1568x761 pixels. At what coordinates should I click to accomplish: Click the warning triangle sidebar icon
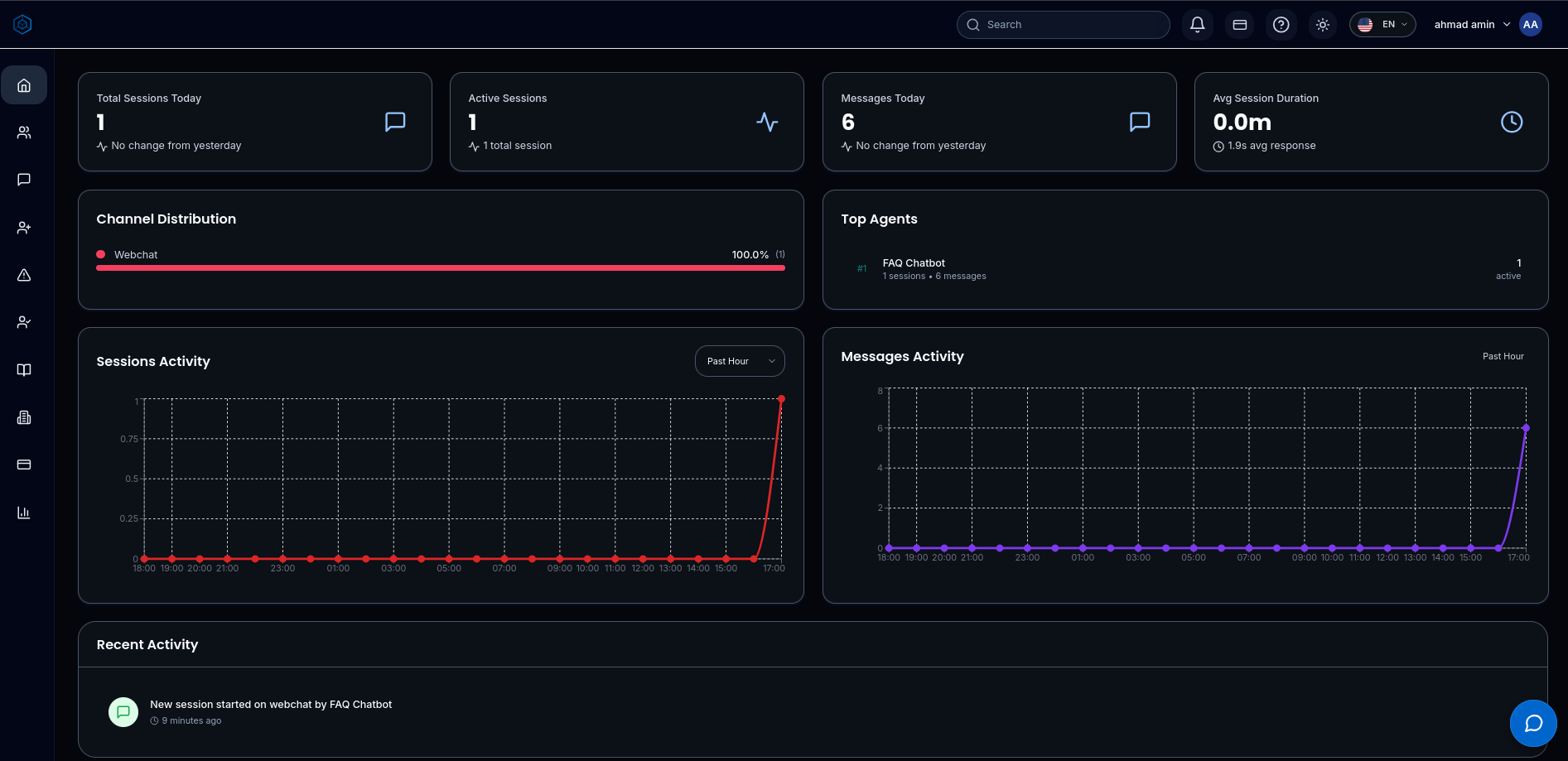click(x=24, y=275)
